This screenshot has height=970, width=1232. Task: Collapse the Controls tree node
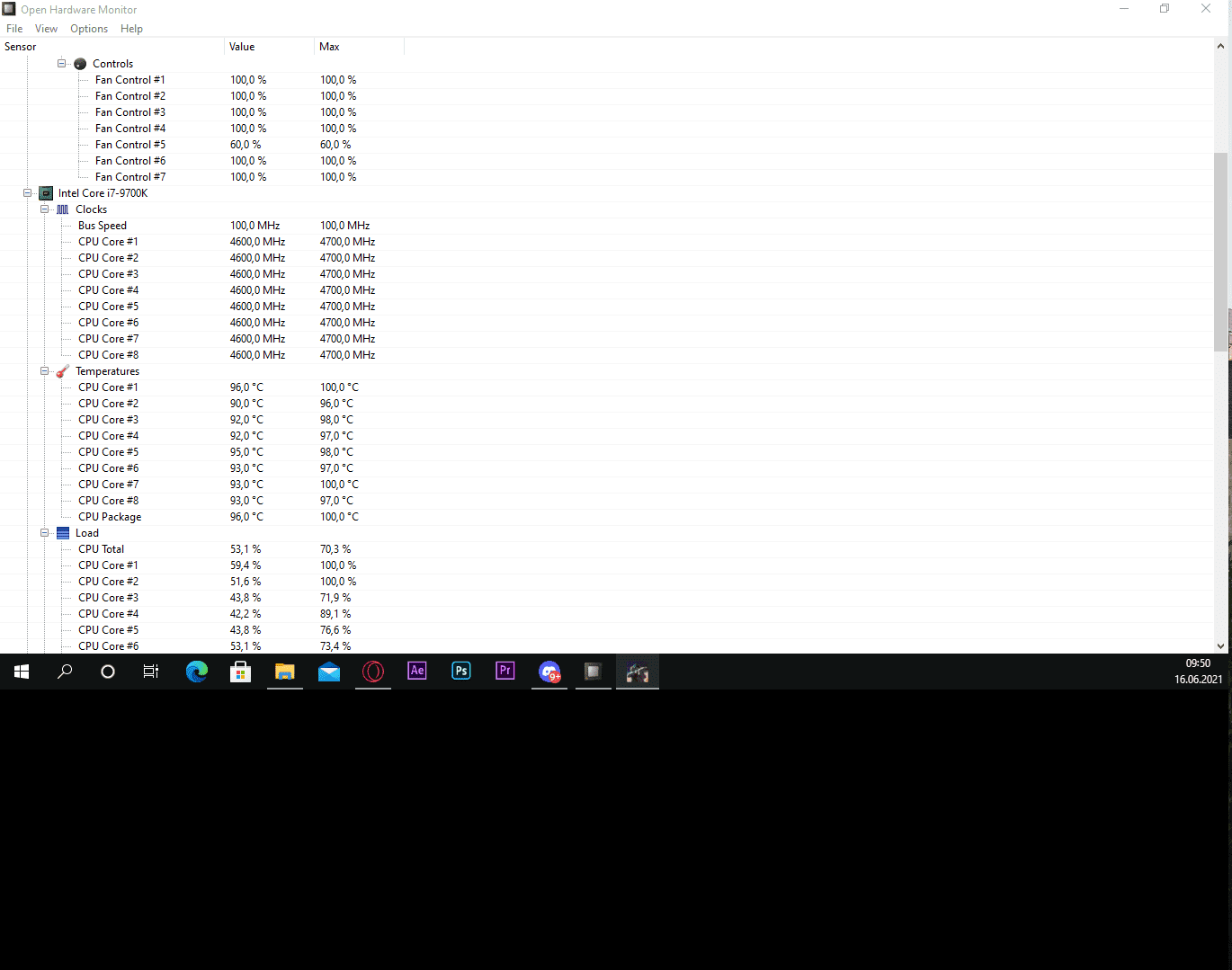tap(62, 64)
